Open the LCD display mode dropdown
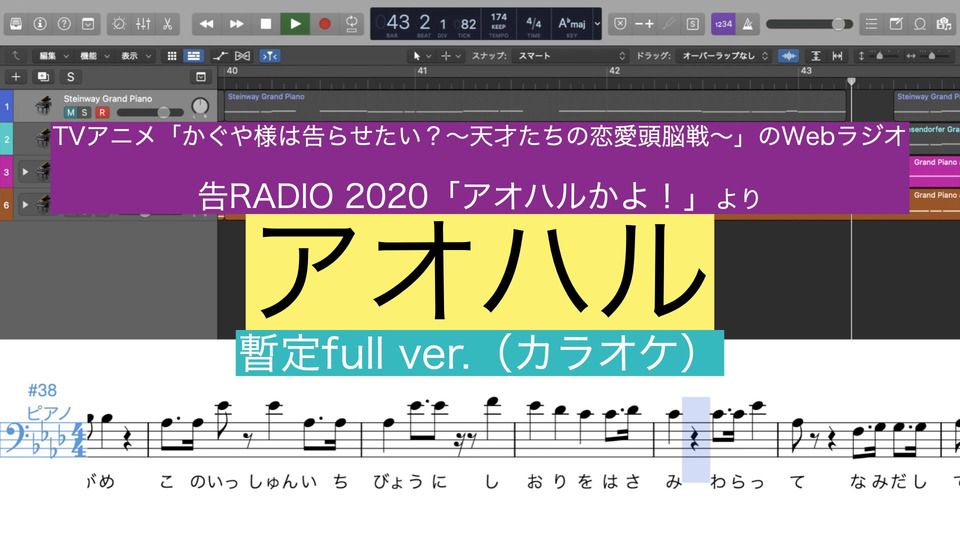Image resolution: width=960 pixels, height=540 pixels. [x=598, y=24]
